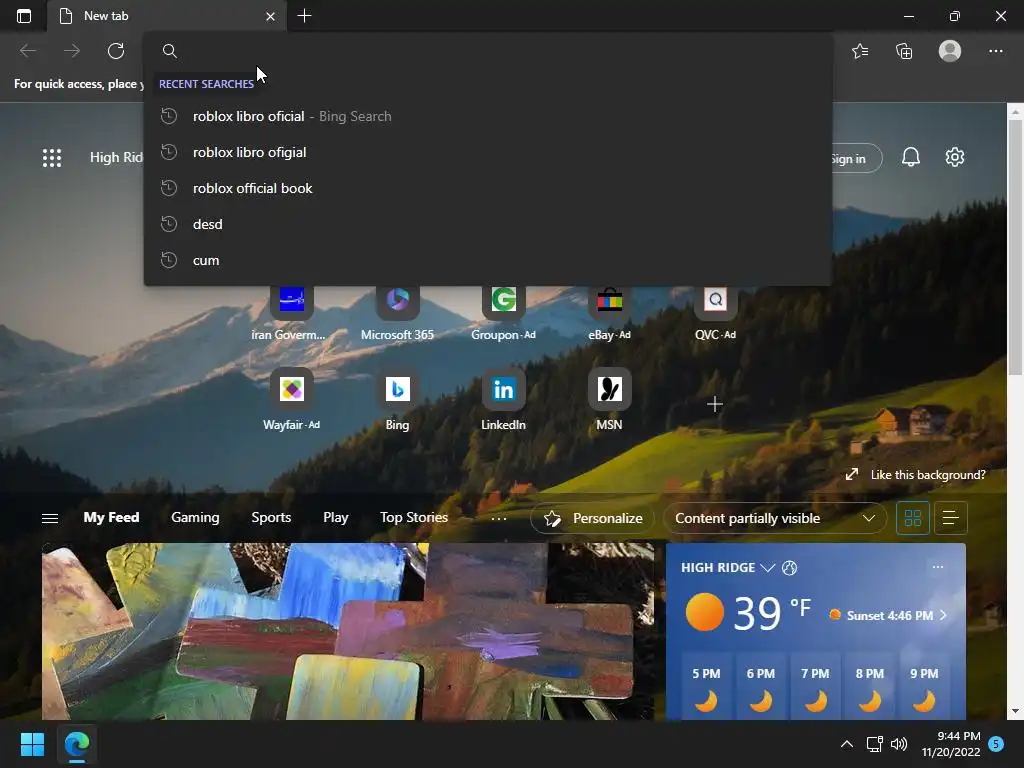The image size is (1024, 768).
Task: Select recent search roblox official book
Action: [487, 188]
